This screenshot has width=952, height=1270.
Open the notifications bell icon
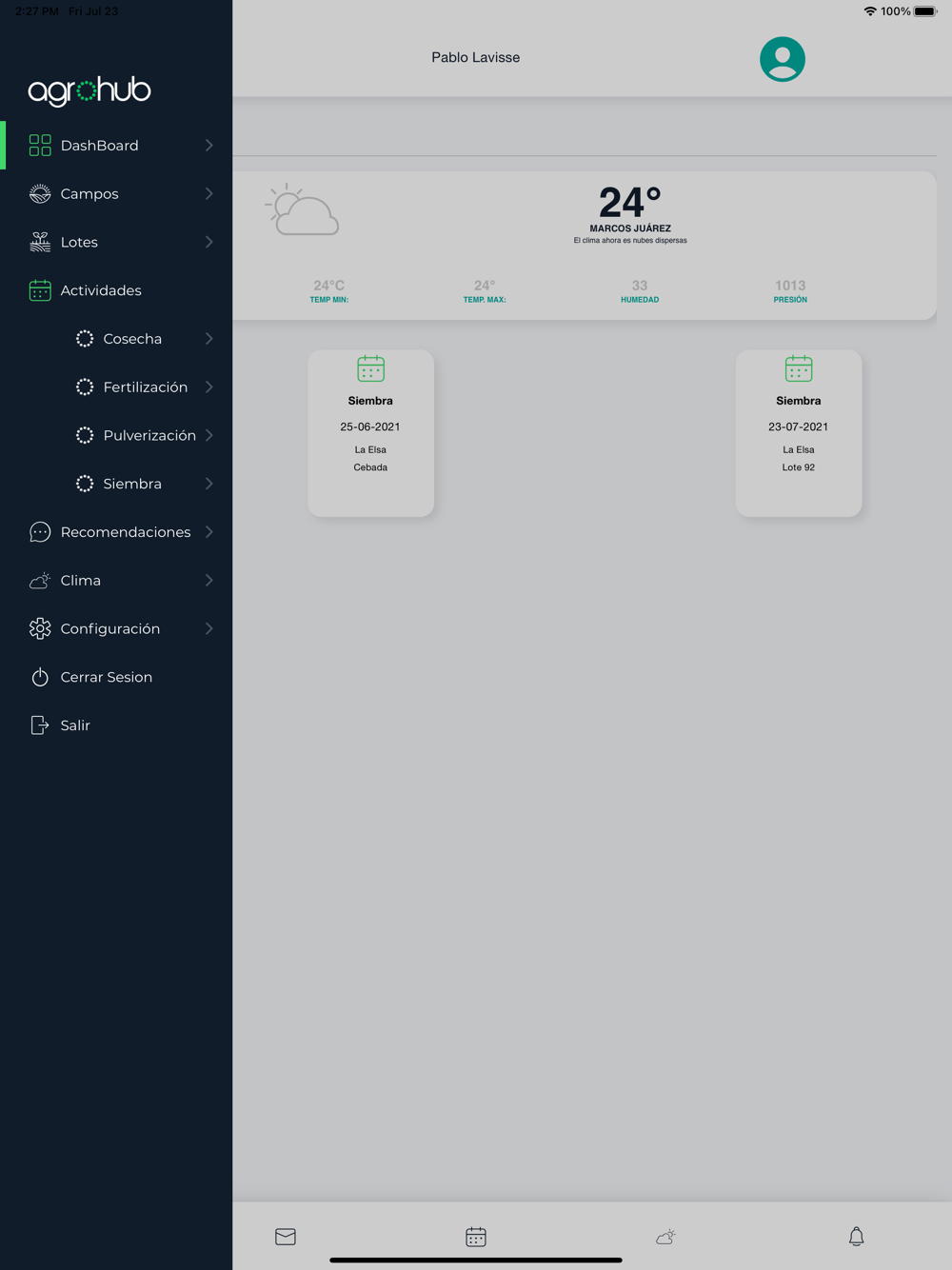click(857, 1237)
